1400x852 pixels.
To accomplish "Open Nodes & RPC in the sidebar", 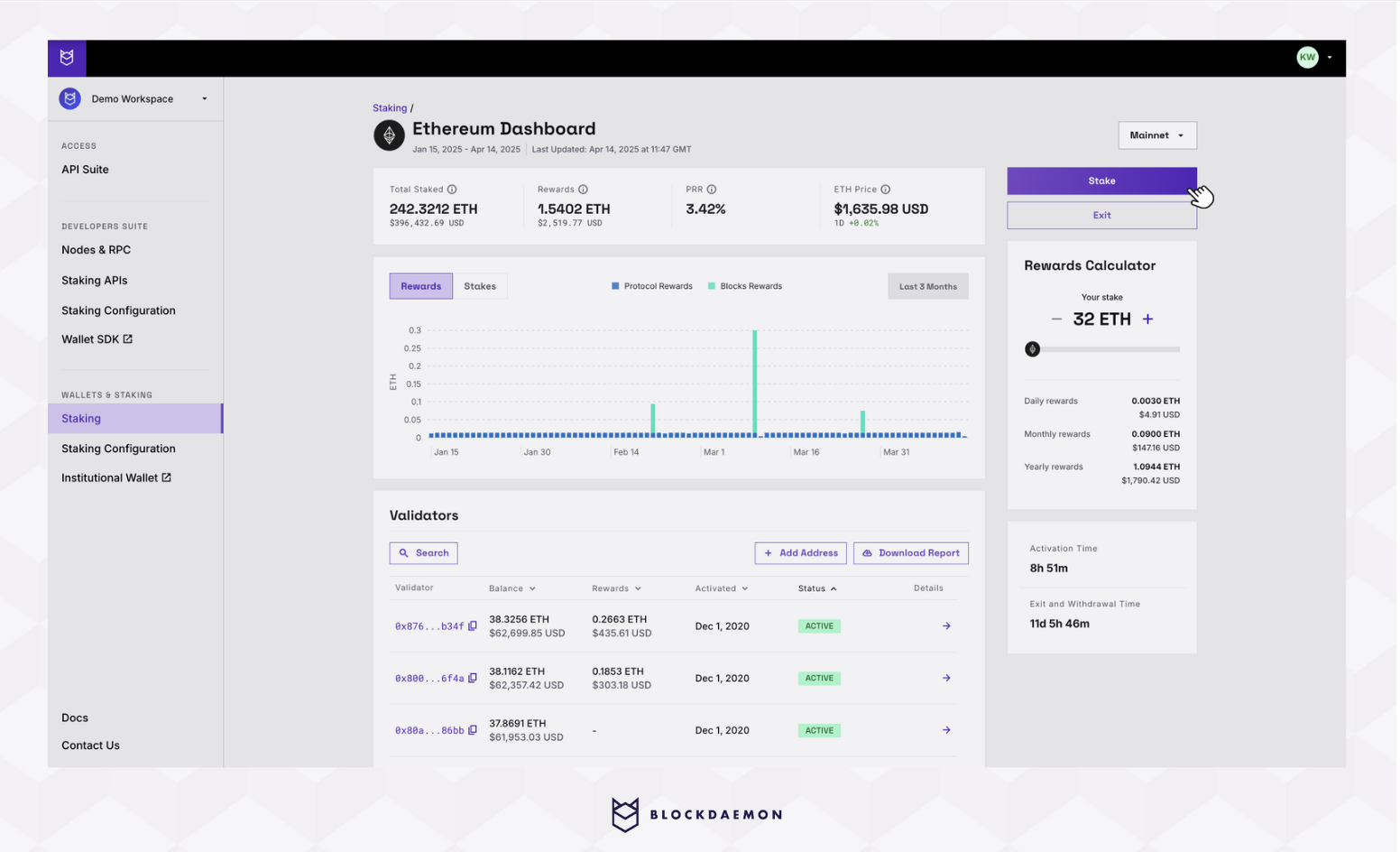I will pyautogui.click(x=96, y=250).
